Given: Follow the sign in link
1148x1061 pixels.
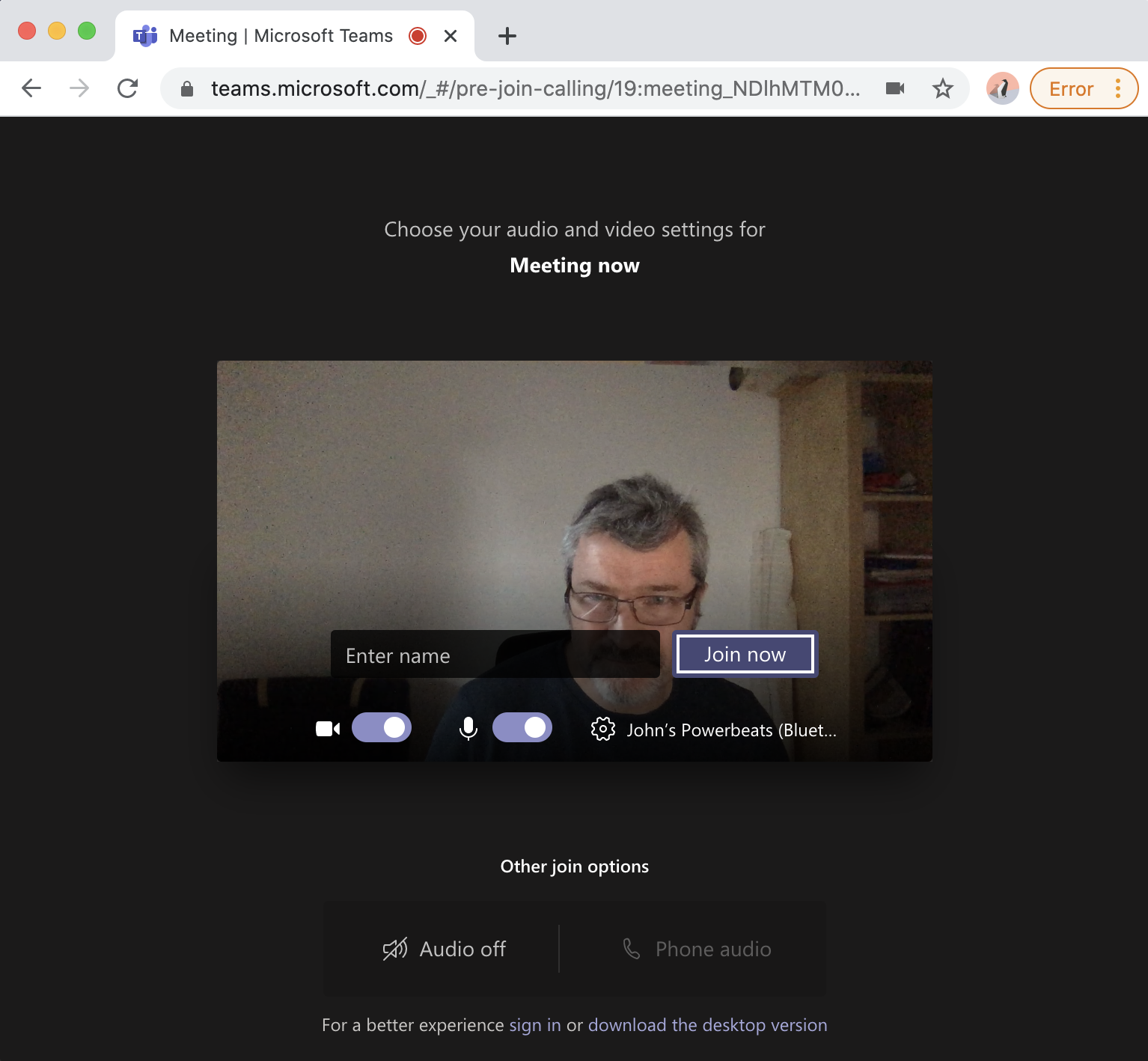Looking at the screenshot, I should pos(534,1025).
